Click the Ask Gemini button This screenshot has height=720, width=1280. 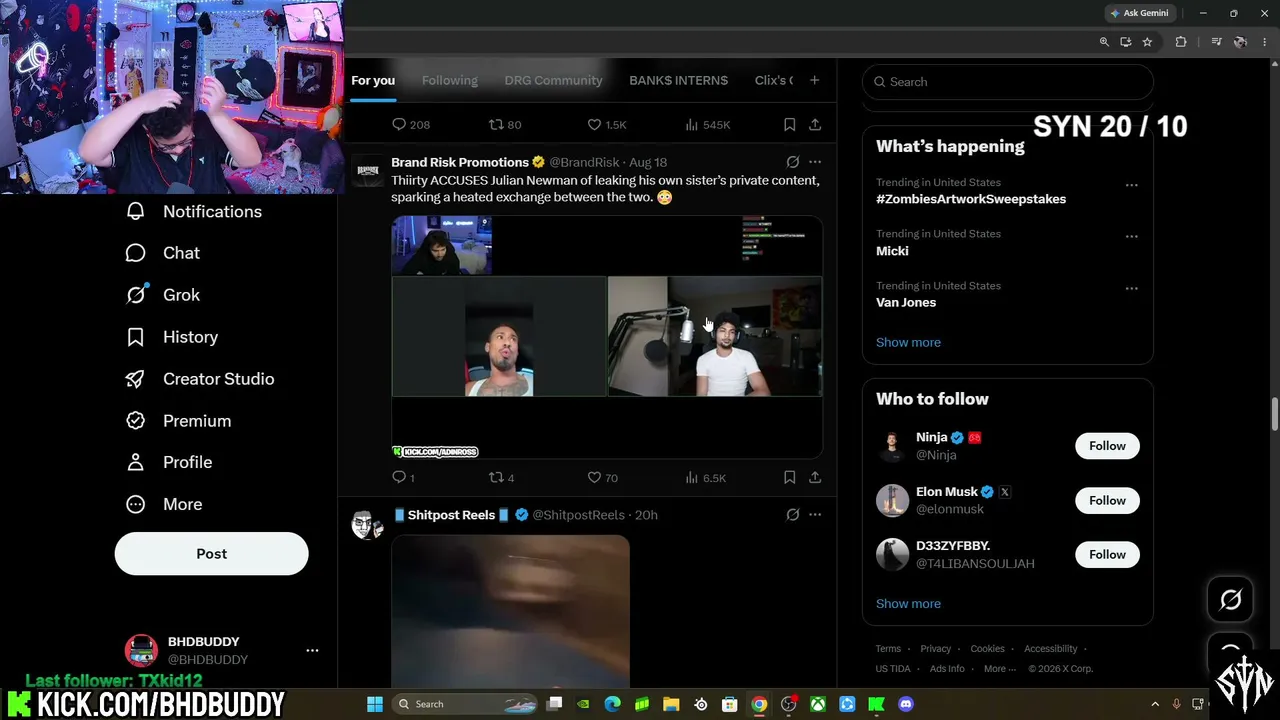1139,13
